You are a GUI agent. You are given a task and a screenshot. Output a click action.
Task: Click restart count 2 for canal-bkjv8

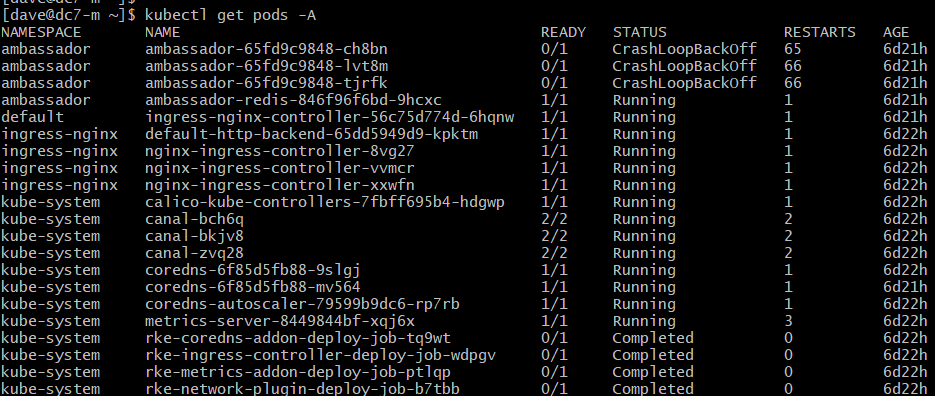coord(788,236)
